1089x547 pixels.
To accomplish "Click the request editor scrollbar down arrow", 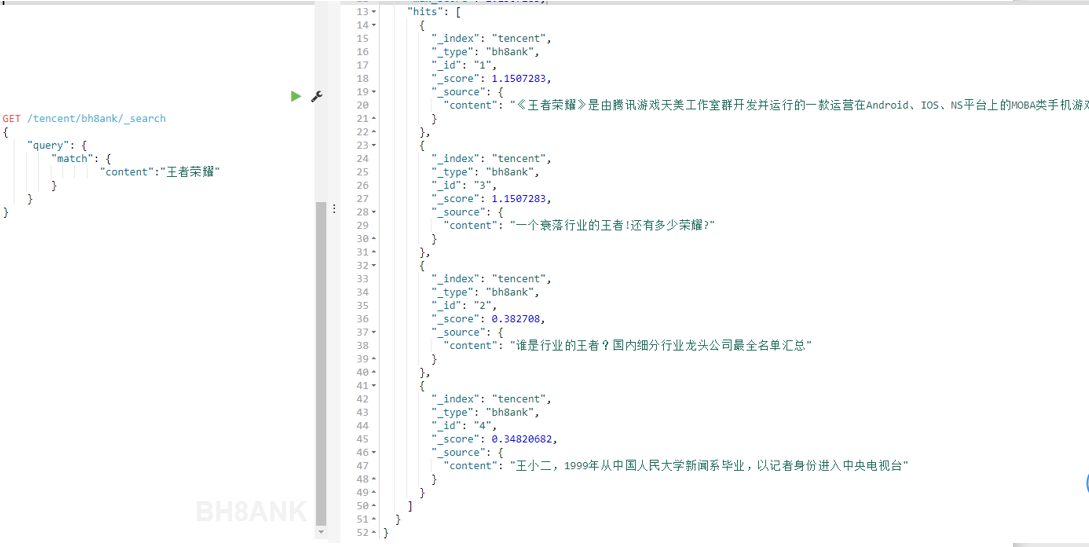I will coord(320,532).
